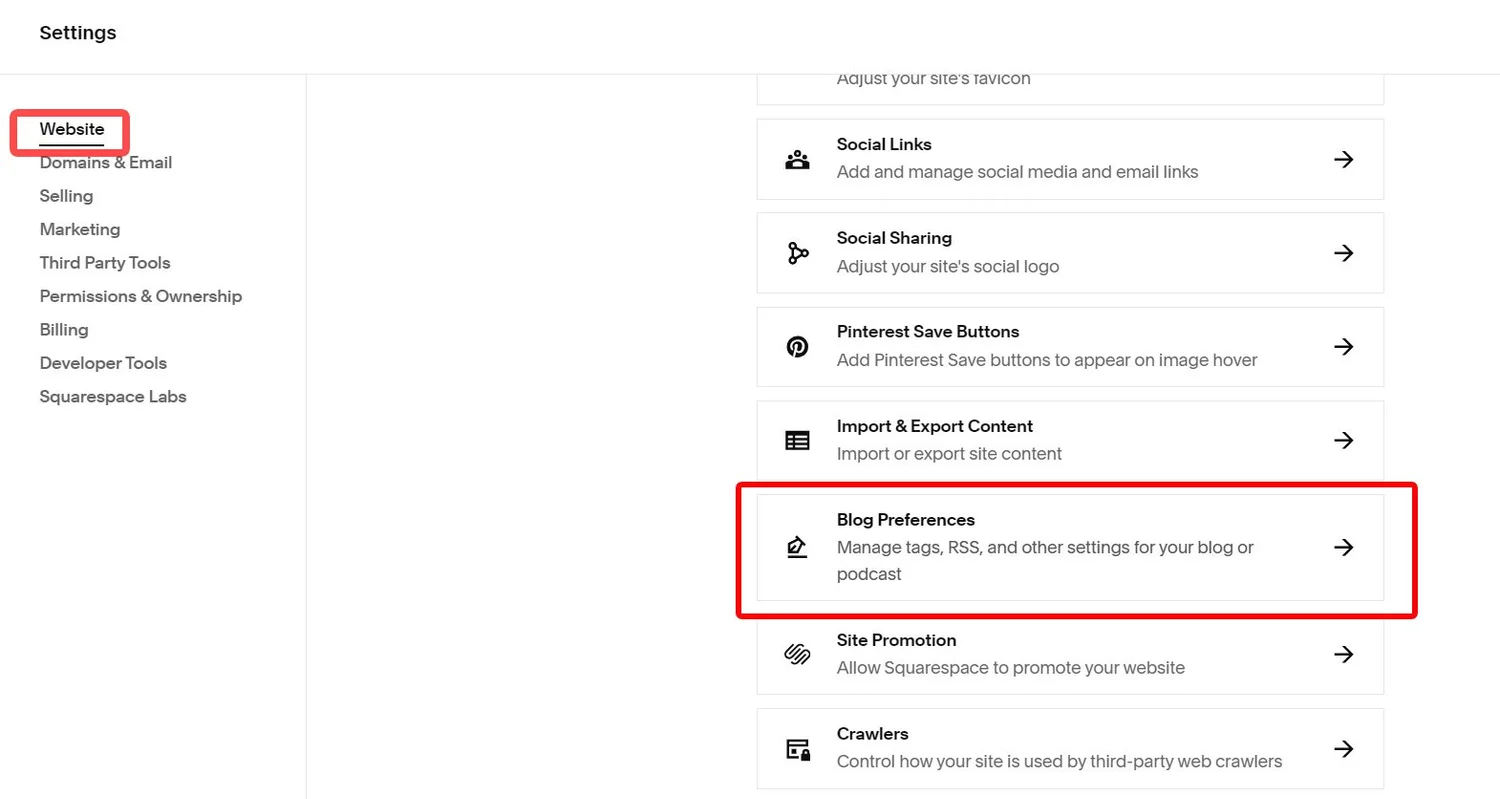This screenshot has height=799, width=1500.
Task: Click the Site Promotion squiggle icon
Action: (x=797, y=654)
